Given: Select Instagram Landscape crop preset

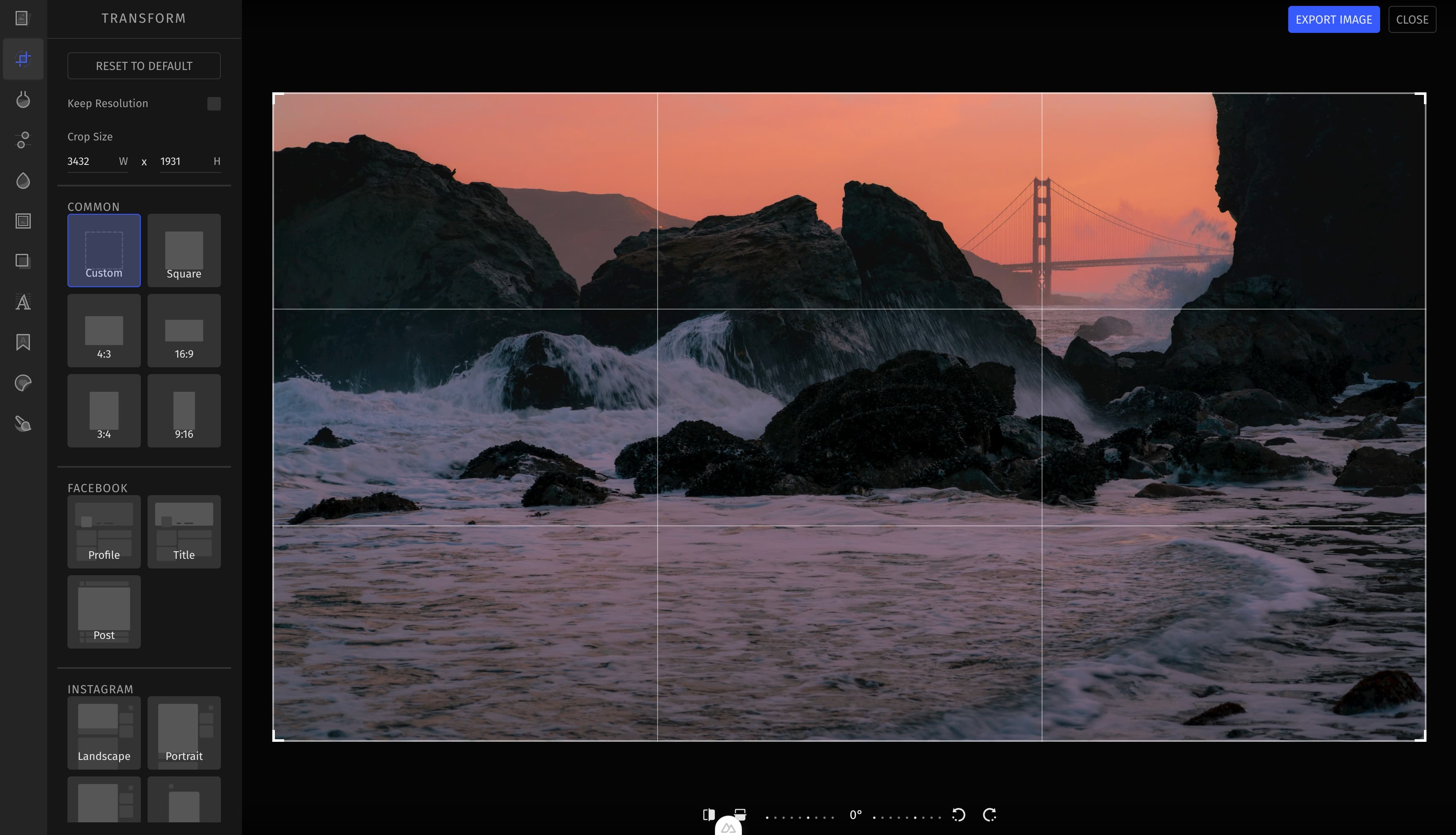Looking at the screenshot, I should point(104,733).
